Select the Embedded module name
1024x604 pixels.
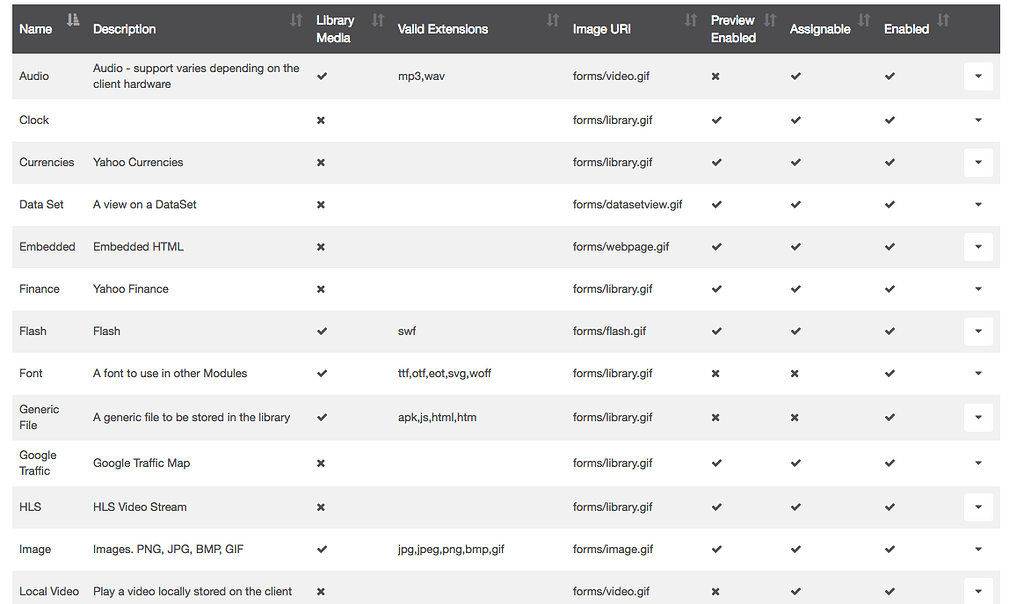click(x=47, y=247)
